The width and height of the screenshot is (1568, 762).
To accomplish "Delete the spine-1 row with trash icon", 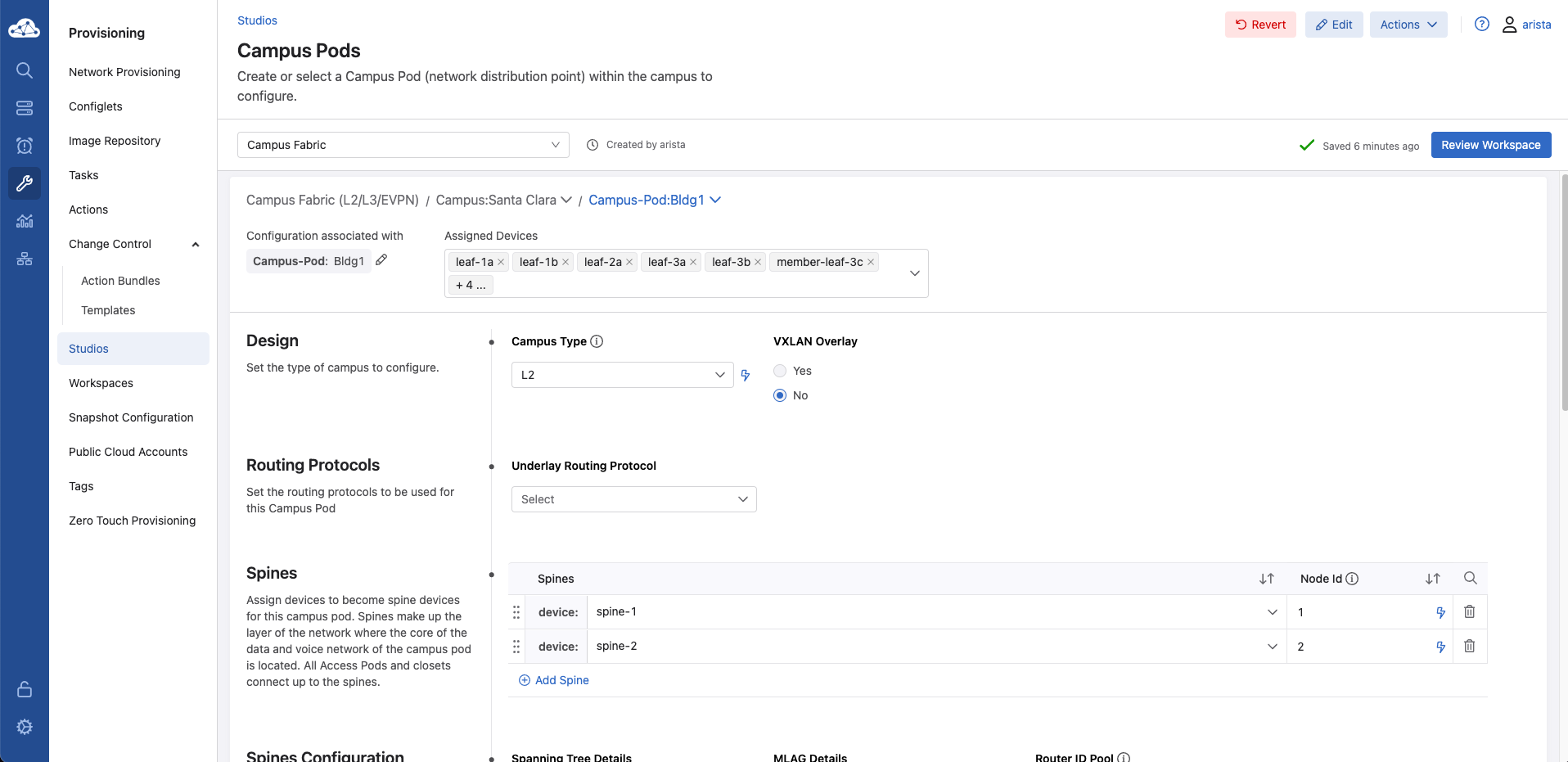I will click(1469, 612).
